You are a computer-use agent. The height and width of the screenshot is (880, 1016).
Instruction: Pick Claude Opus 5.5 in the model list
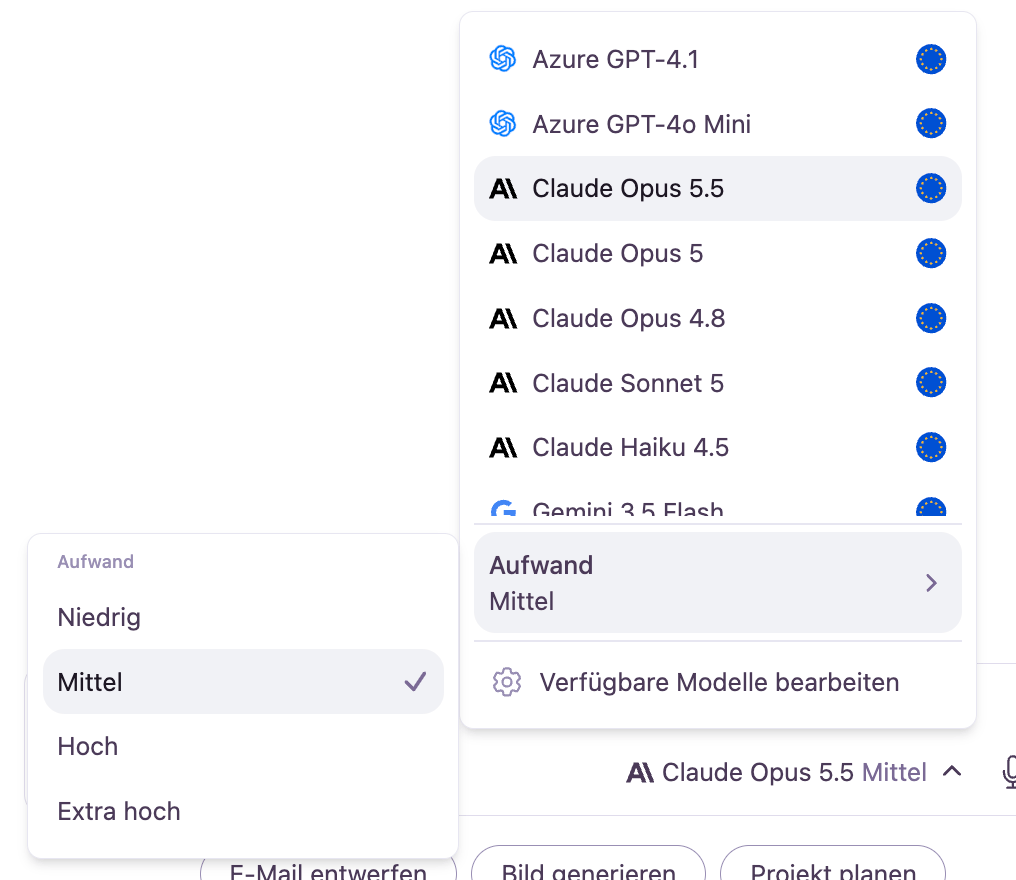pos(718,189)
